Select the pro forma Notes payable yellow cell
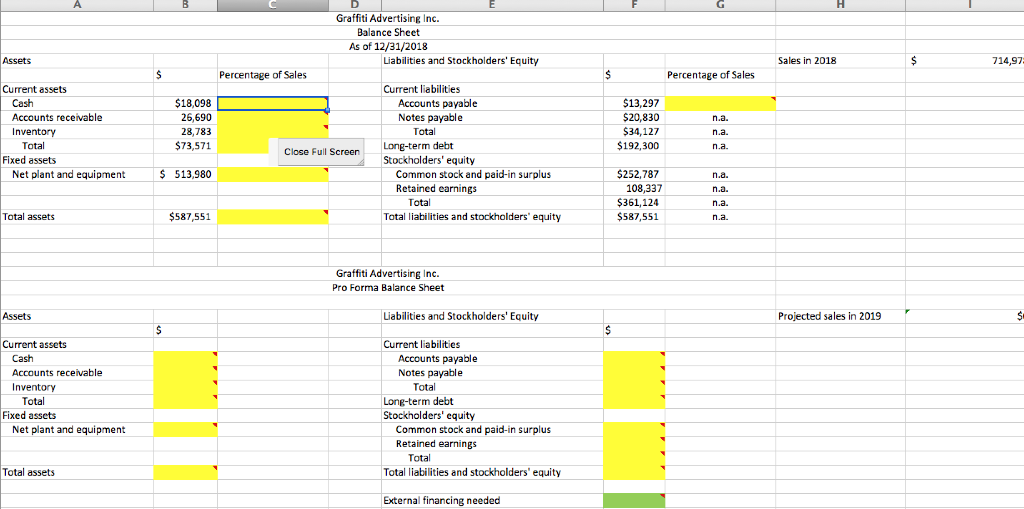Screen dimensions: 1024x509 [635, 372]
